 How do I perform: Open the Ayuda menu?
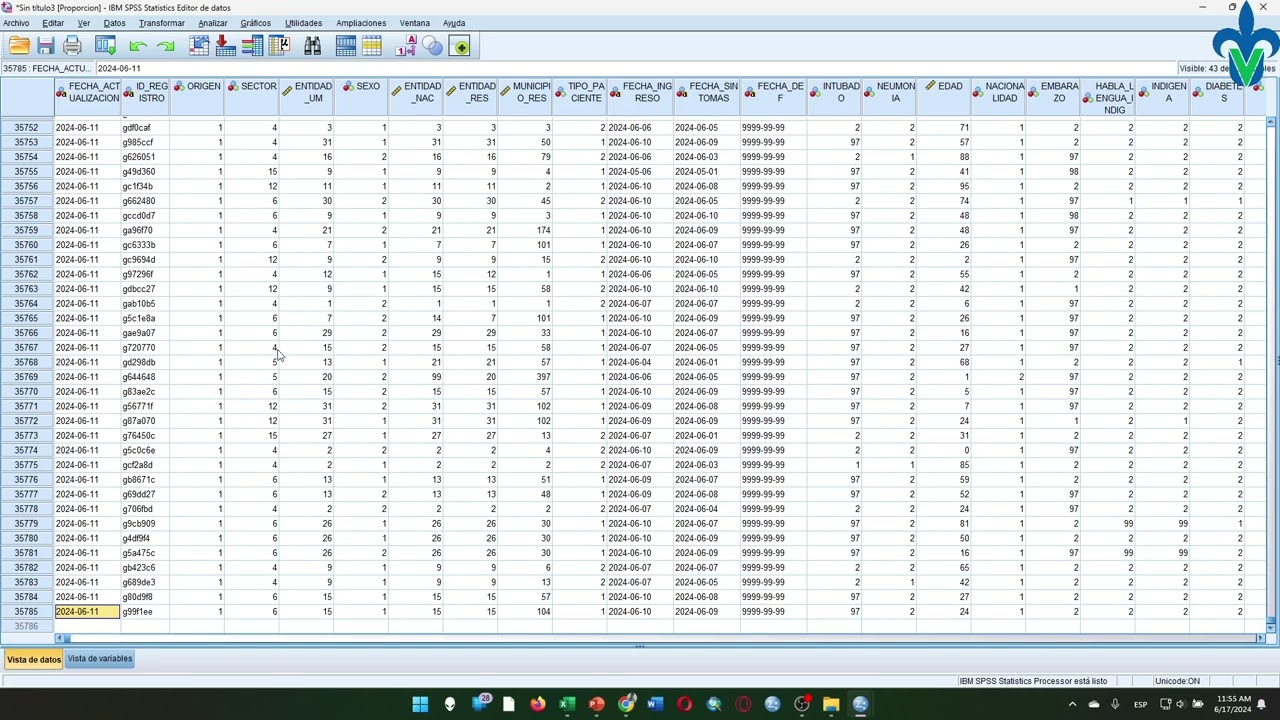coord(454,23)
